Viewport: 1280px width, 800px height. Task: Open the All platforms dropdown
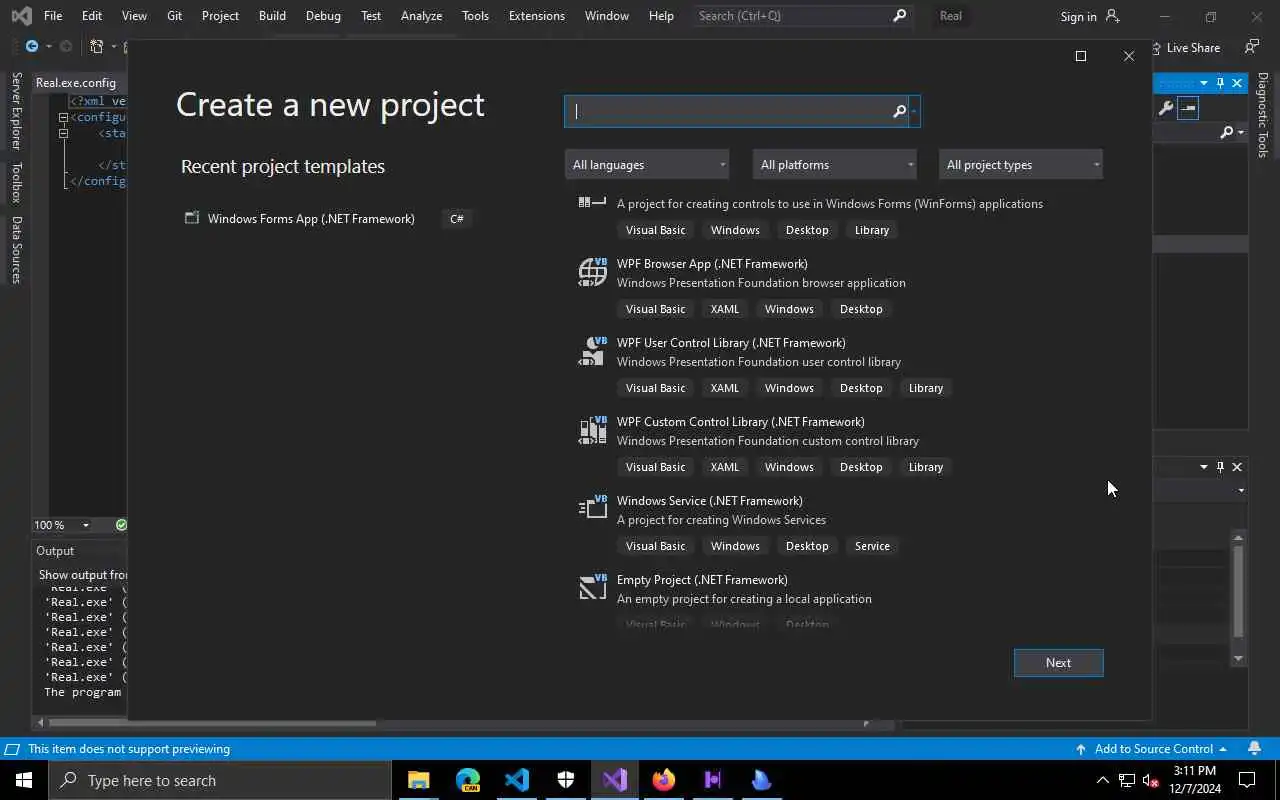834,164
